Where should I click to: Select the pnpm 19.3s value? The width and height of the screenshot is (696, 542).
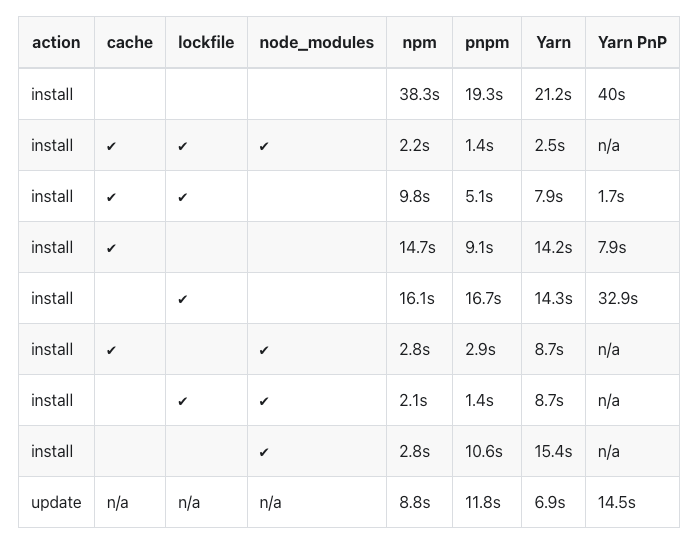tap(484, 94)
